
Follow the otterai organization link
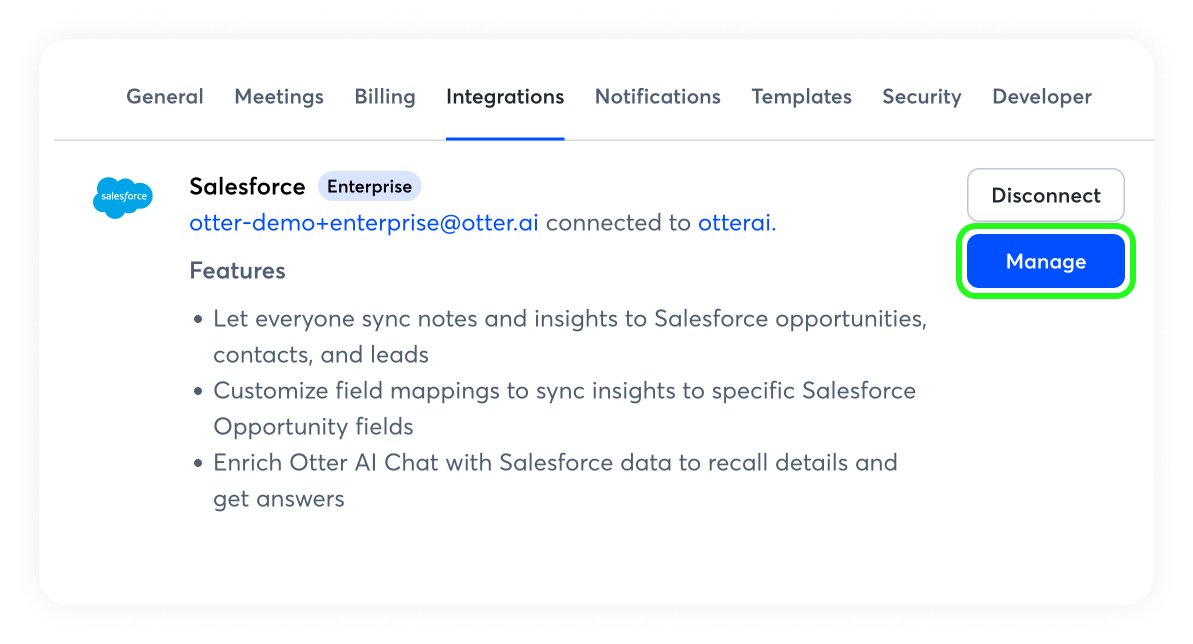click(x=735, y=223)
